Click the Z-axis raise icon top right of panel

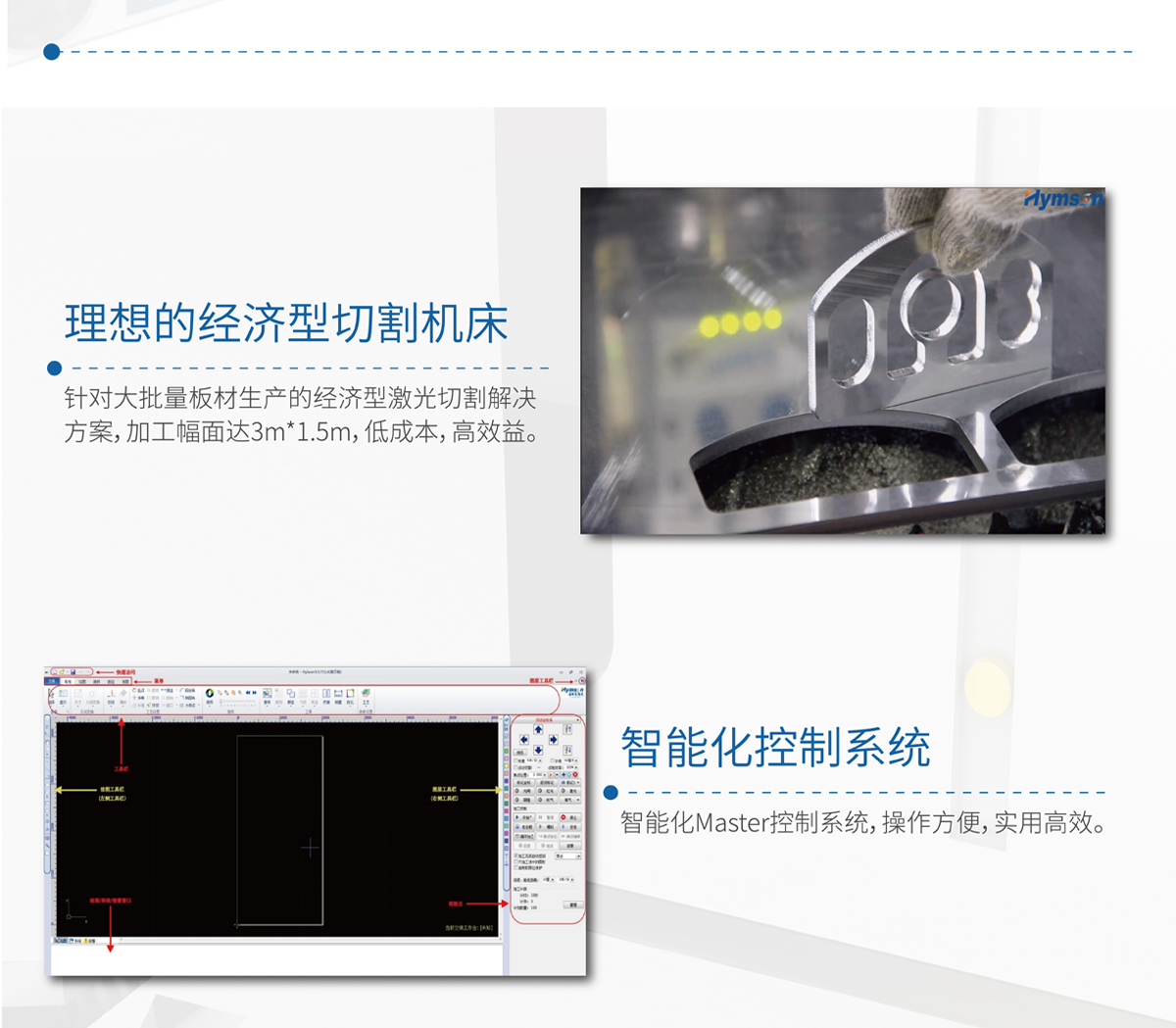567,729
